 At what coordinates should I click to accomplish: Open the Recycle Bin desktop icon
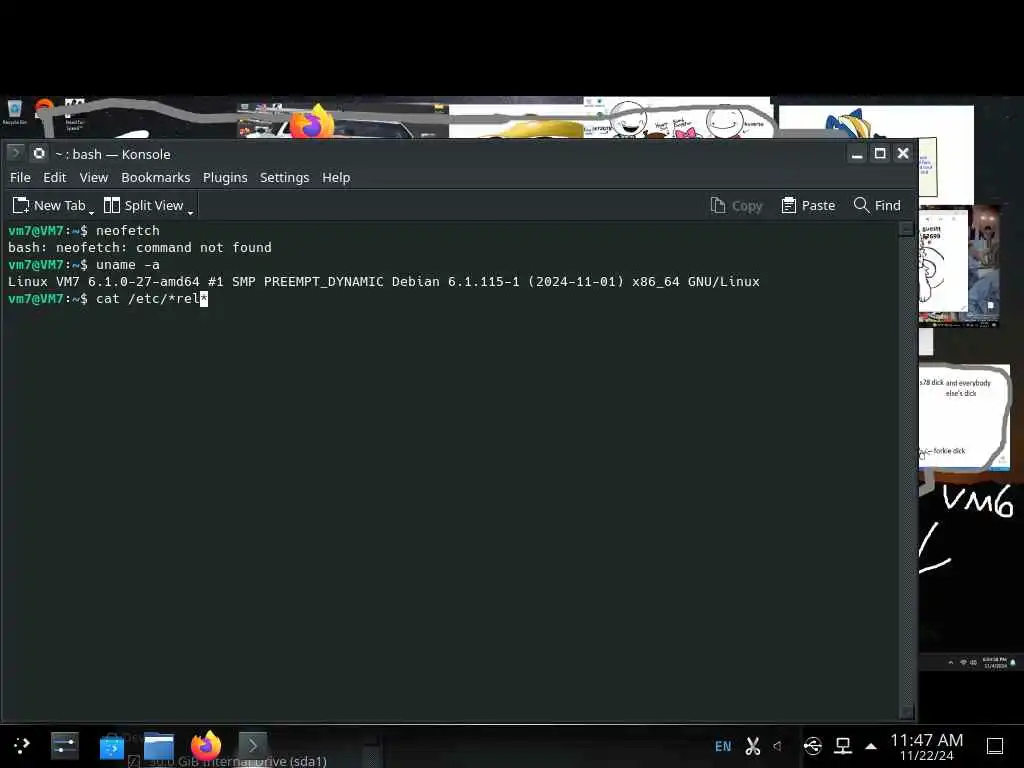[x=14, y=112]
